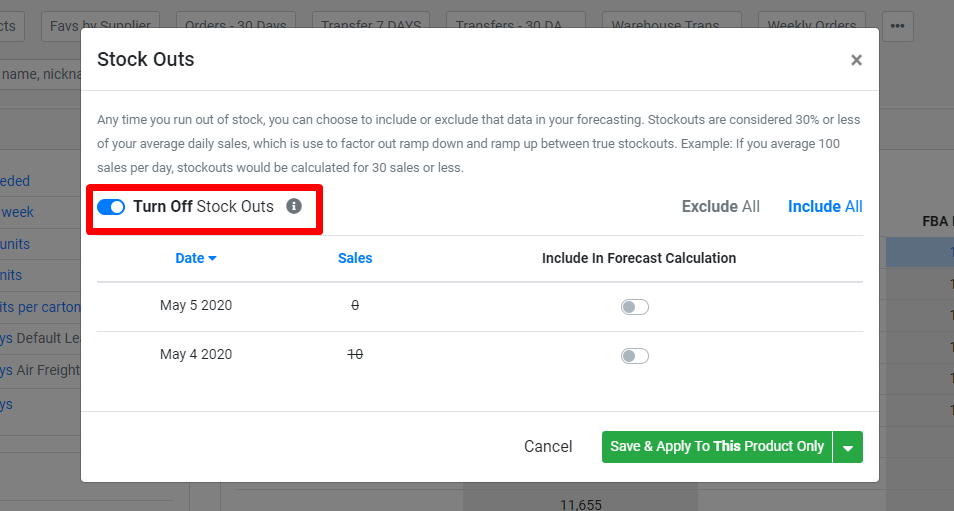Open the Transfer 7 DAYS tab
The width and height of the screenshot is (954, 511).
pyautogui.click(x=371, y=26)
